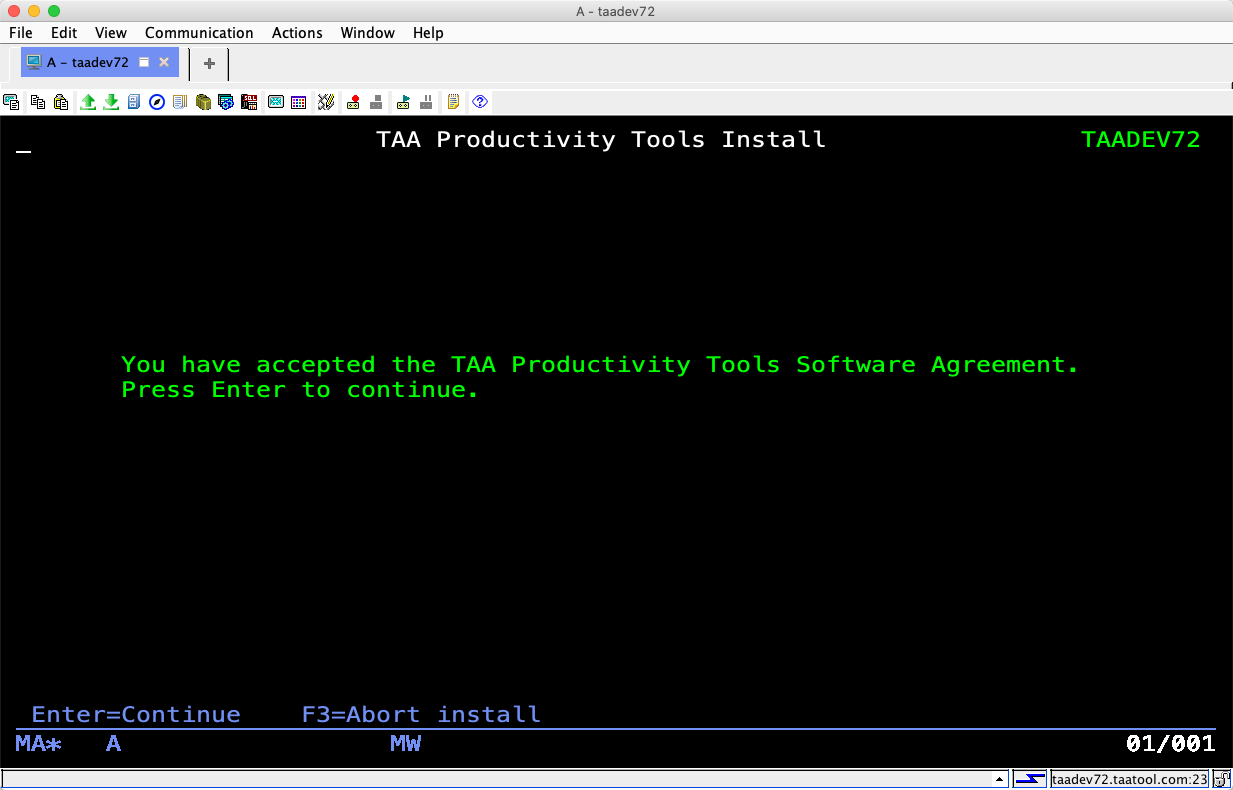Click the olive stacked-boxes toolbar icon
This screenshot has height=790, width=1233.
pos(203,102)
